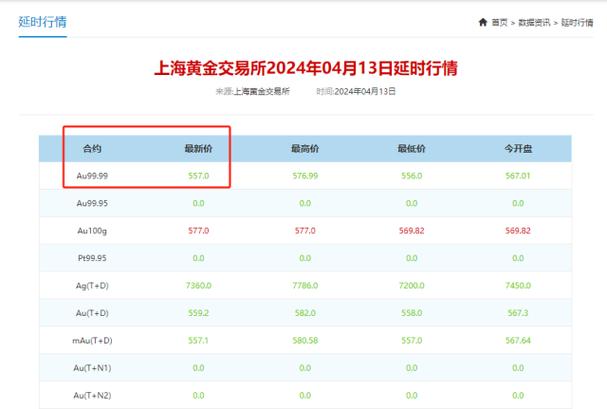Click the 延时行情 breadcrumb entry
The height and width of the screenshot is (409, 607).
tap(577, 23)
